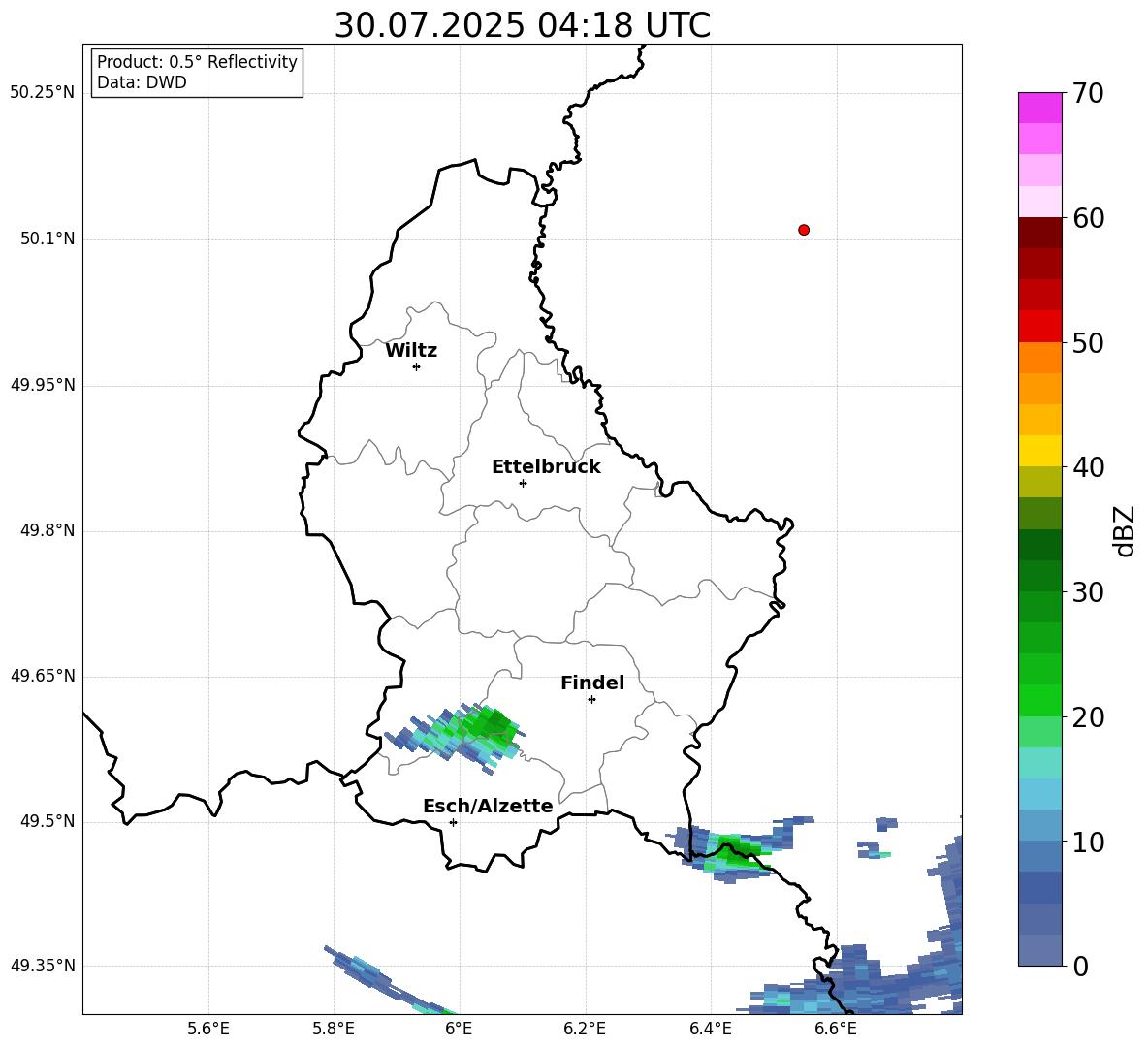The height and width of the screenshot is (1048, 1148).
Task: Click the dark maroon colorbar segment below 60
Action: coord(1039,233)
